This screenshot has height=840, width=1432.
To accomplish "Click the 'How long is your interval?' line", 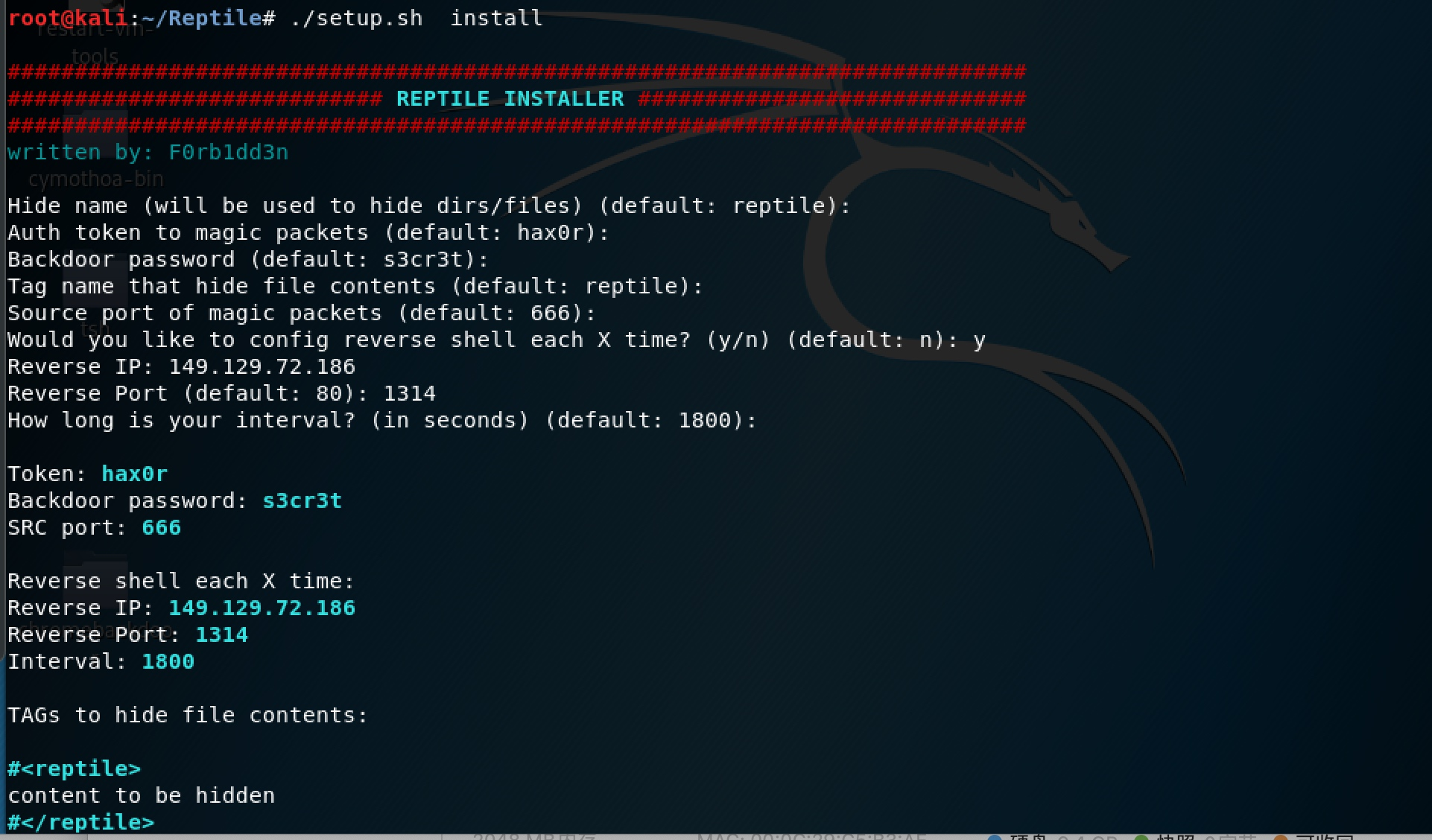I will coord(381,420).
